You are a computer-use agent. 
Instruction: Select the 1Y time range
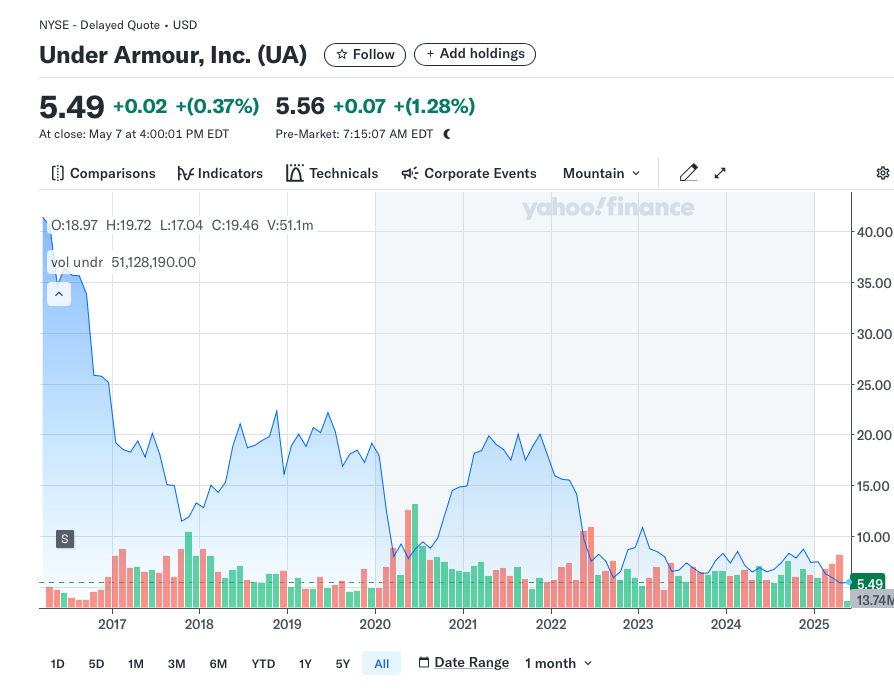[x=306, y=664]
